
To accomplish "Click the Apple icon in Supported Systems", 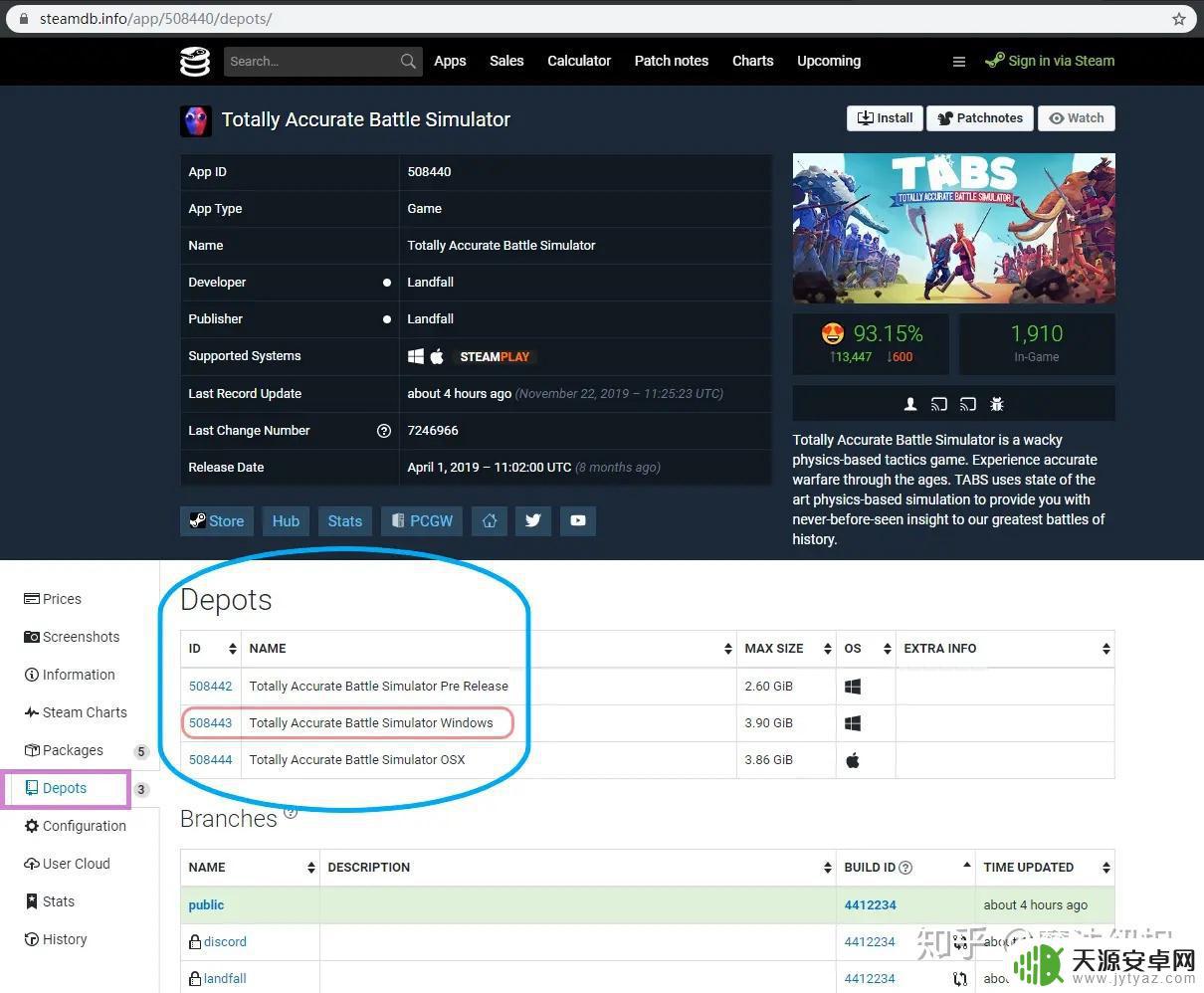I will pos(436,356).
